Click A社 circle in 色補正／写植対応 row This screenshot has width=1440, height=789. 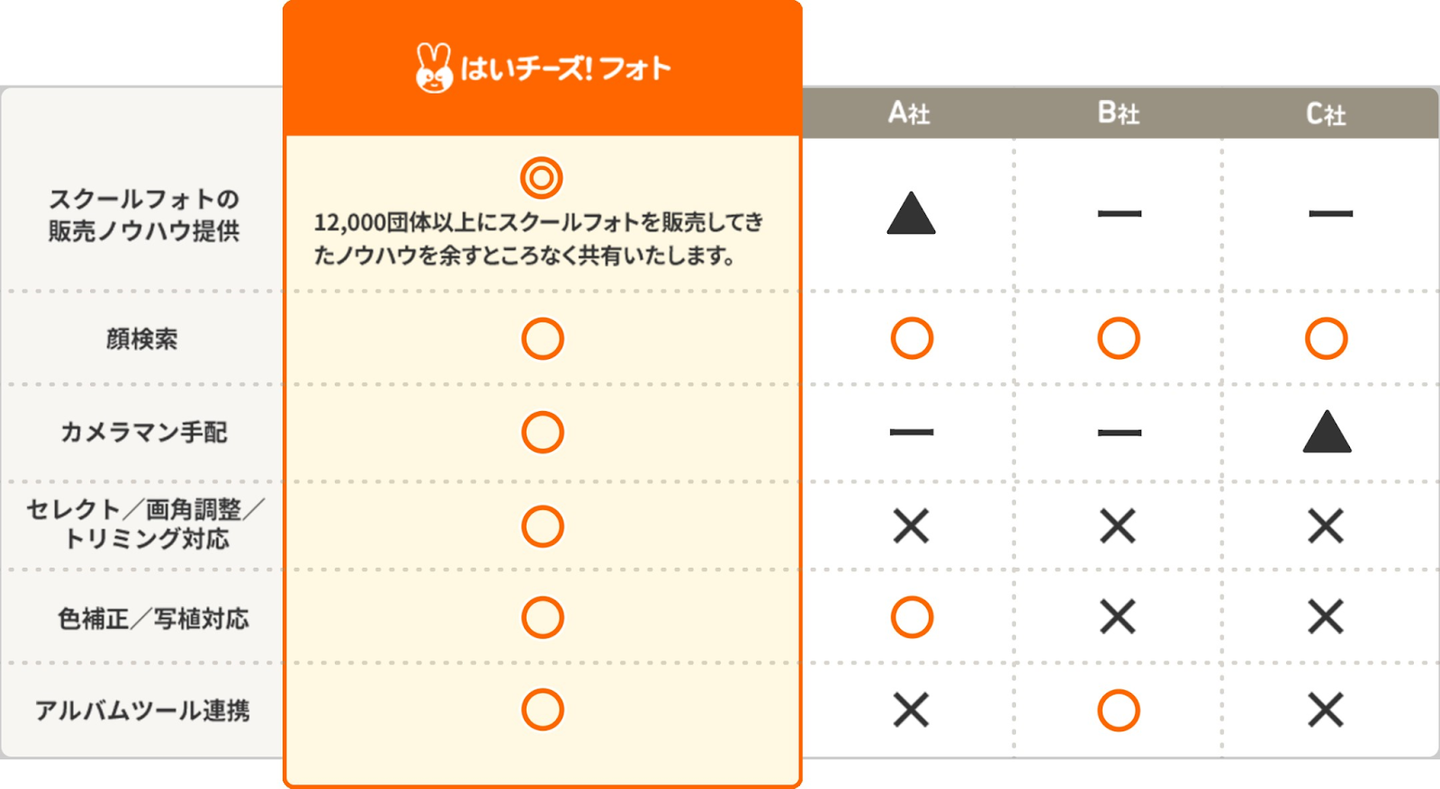[x=911, y=618]
